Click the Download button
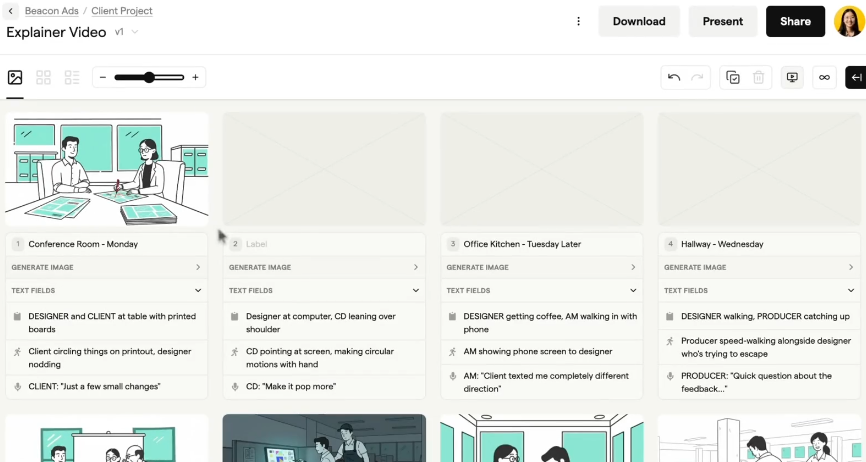Image resolution: width=866 pixels, height=462 pixels. [x=638, y=21]
